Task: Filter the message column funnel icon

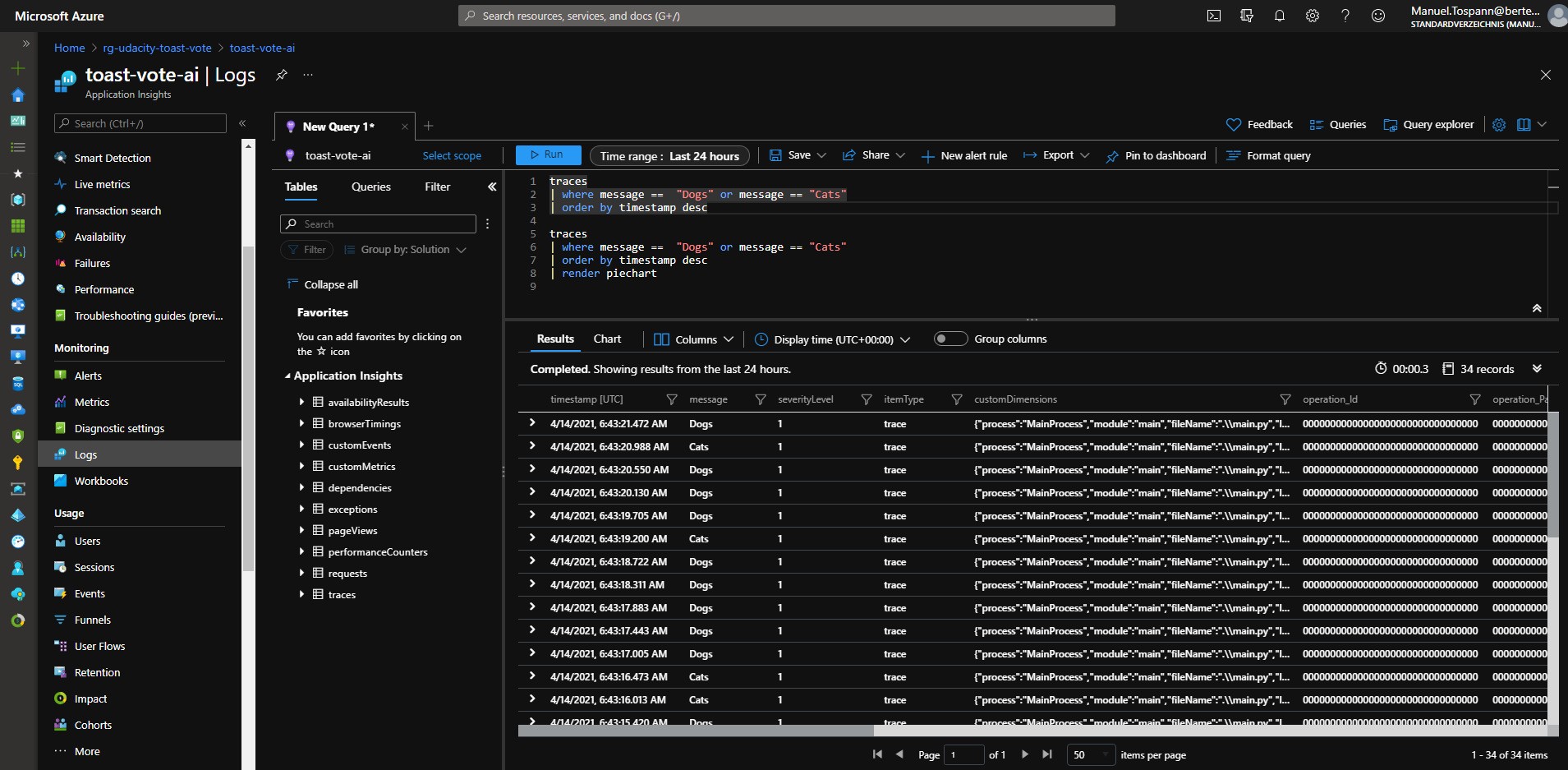Action: tap(761, 399)
